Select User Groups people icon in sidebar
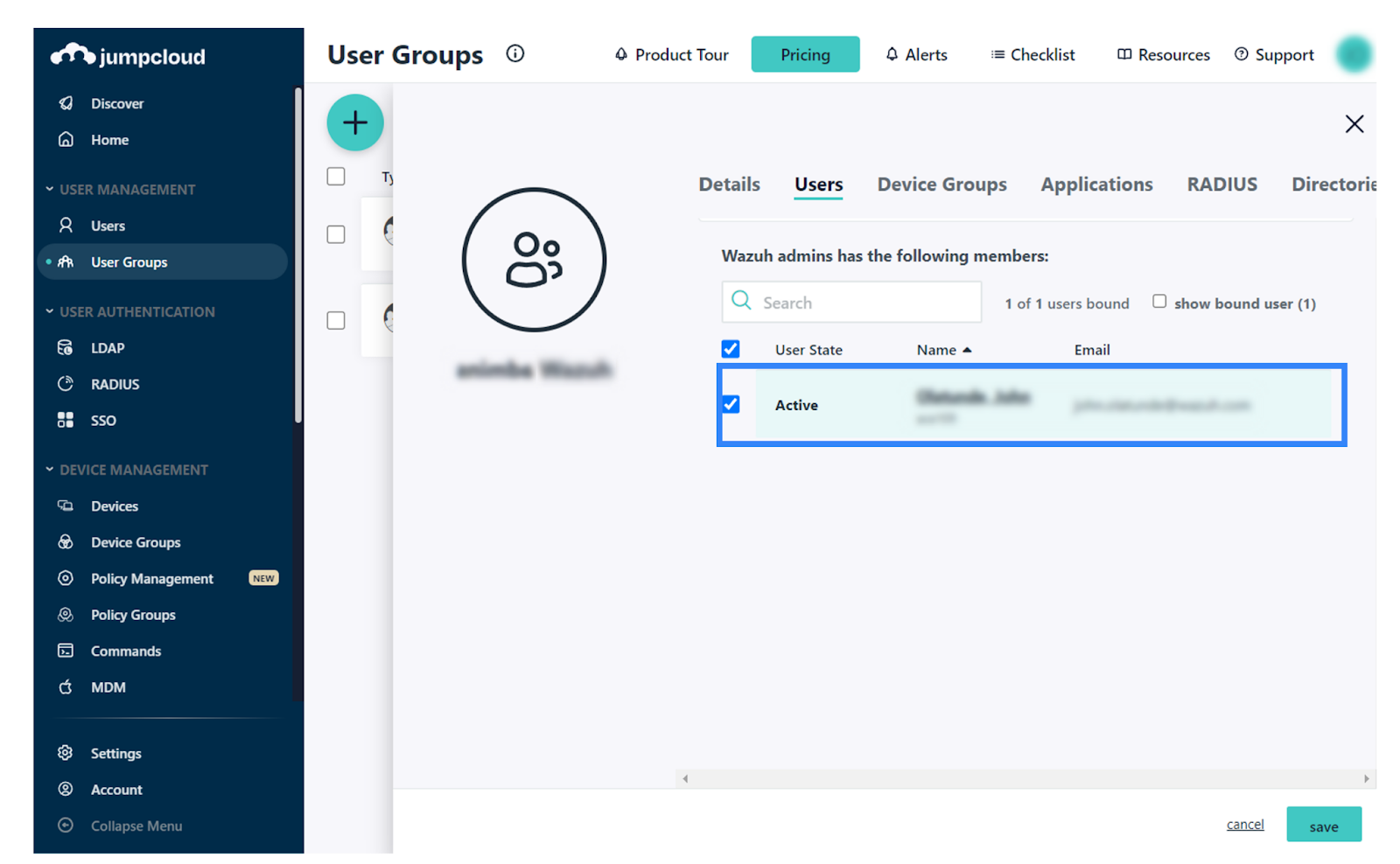Screen dimensions: 1400x864 click(66, 262)
